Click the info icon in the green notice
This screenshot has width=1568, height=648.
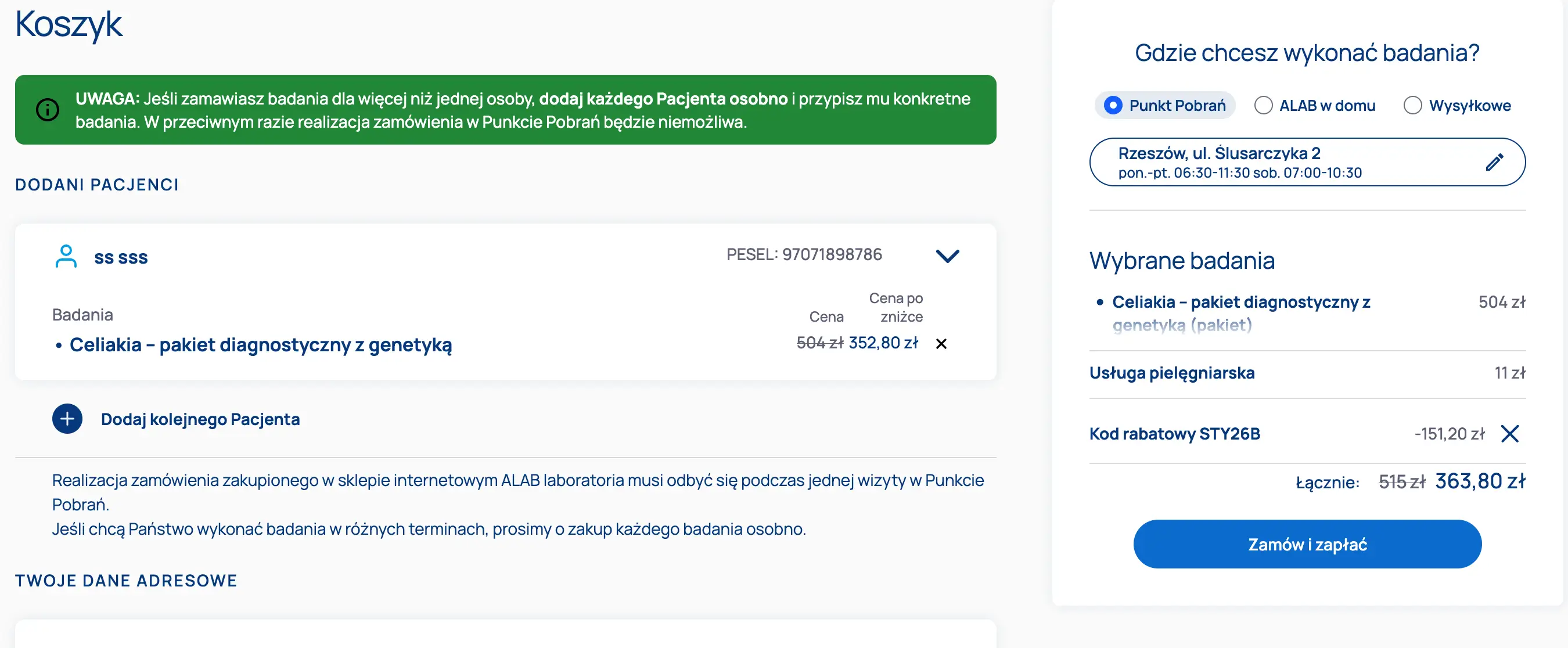click(48, 110)
